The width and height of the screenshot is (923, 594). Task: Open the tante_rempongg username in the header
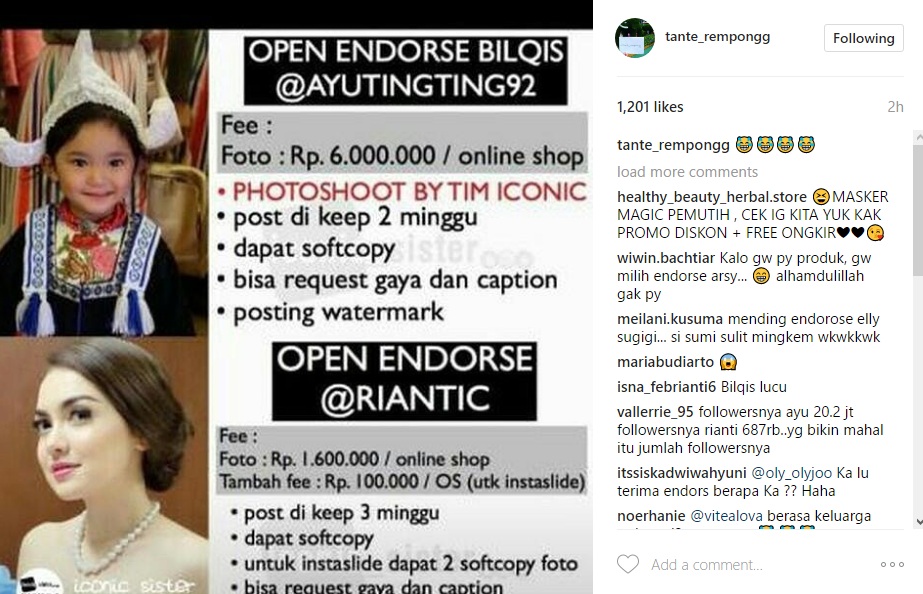pyautogui.click(x=718, y=36)
